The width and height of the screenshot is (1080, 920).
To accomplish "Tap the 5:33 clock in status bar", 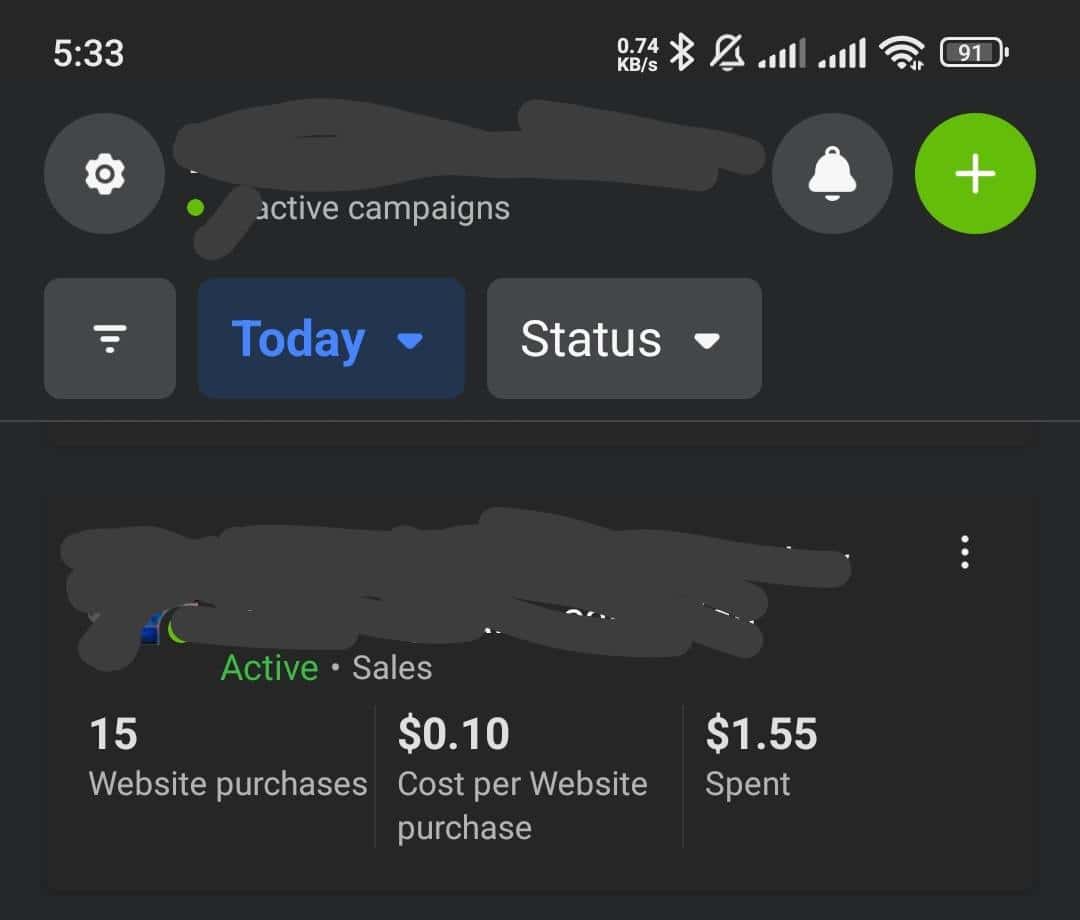I will 88,53.
